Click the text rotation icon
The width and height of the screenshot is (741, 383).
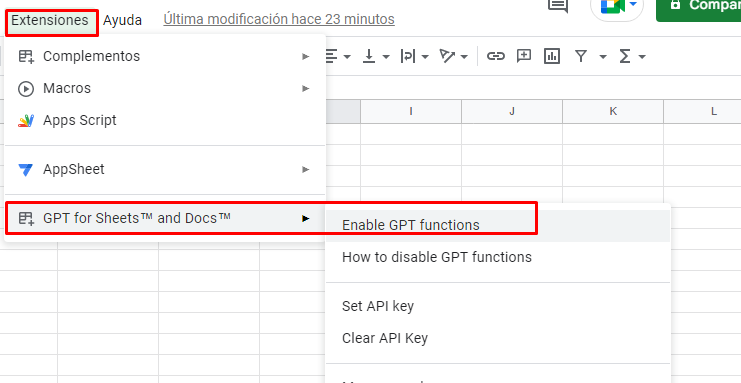pos(447,56)
